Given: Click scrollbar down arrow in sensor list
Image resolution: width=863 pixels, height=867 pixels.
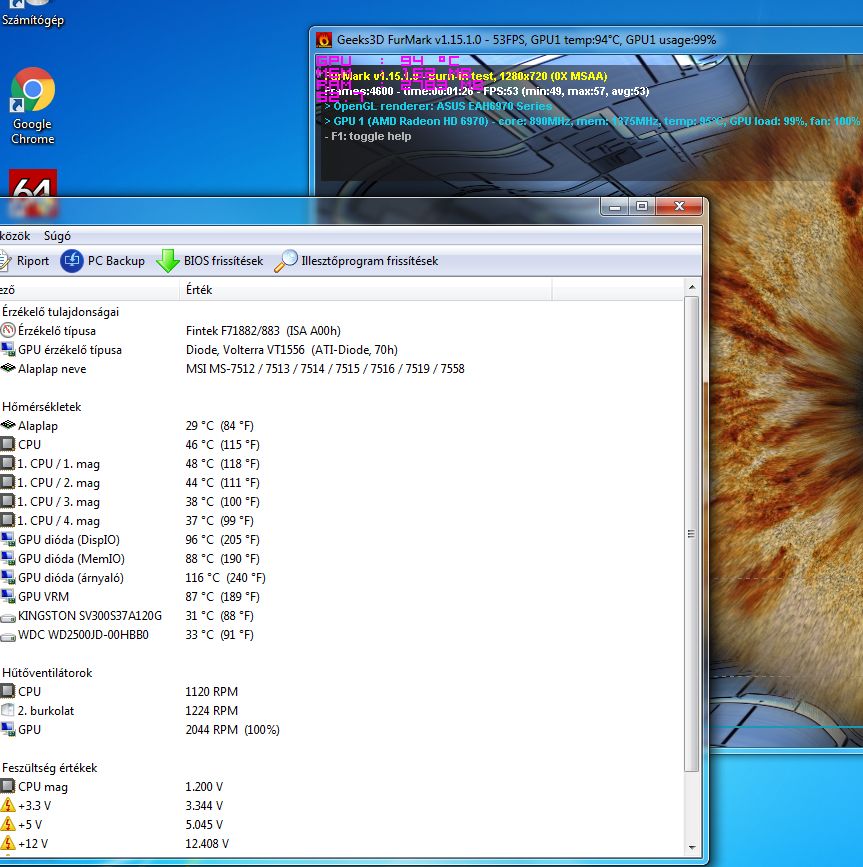Looking at the screenshot, I should tap(692, 847).
